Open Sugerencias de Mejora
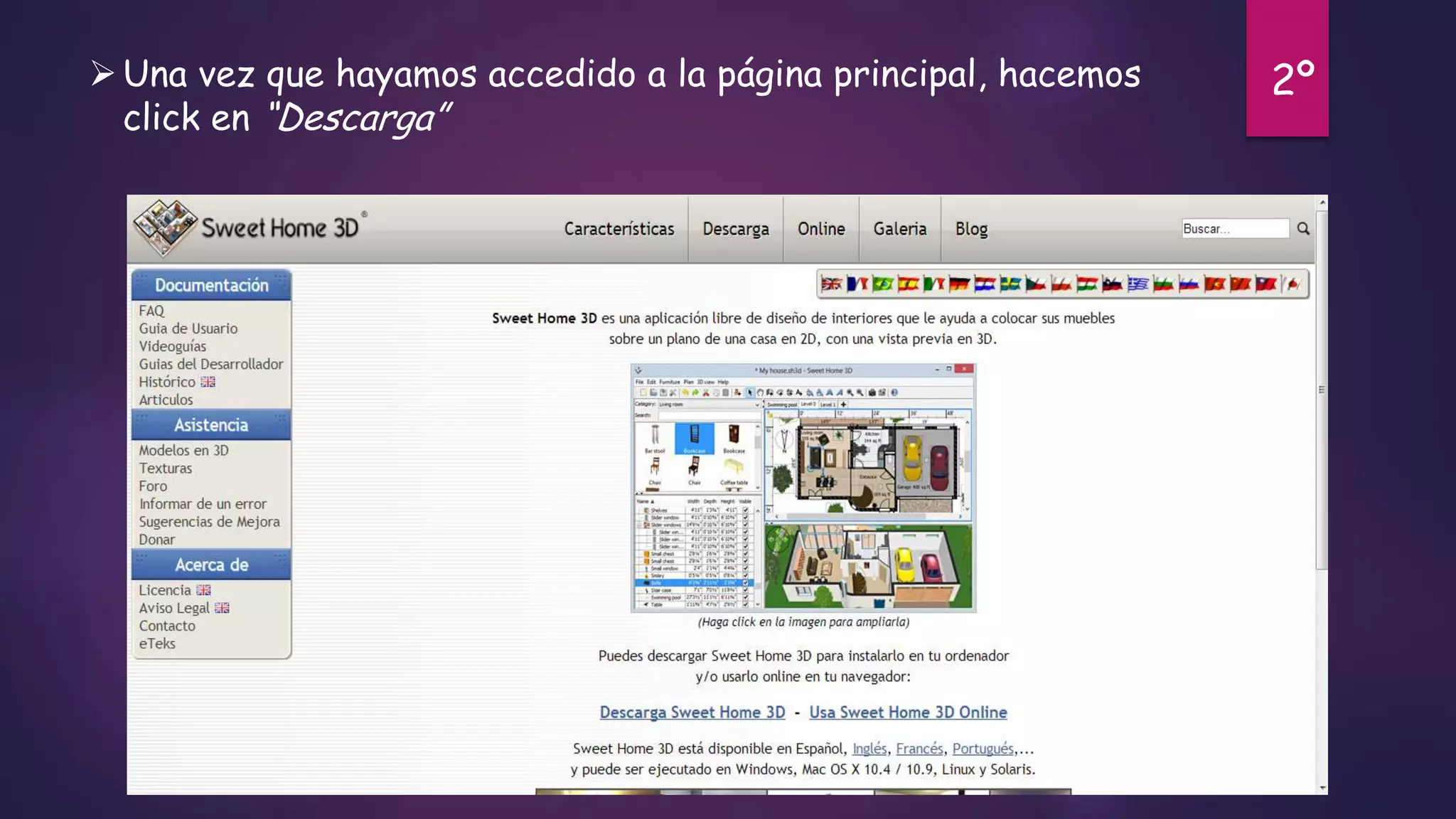The width and height of the screenshot is (1456, 819). [210, 522]
